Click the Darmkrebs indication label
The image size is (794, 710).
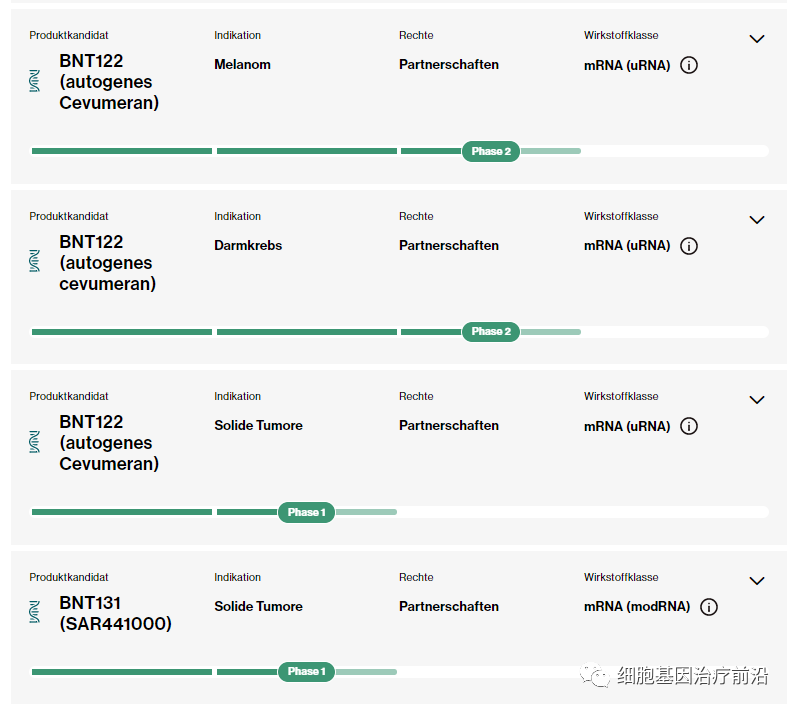click(x=248, y=246)
